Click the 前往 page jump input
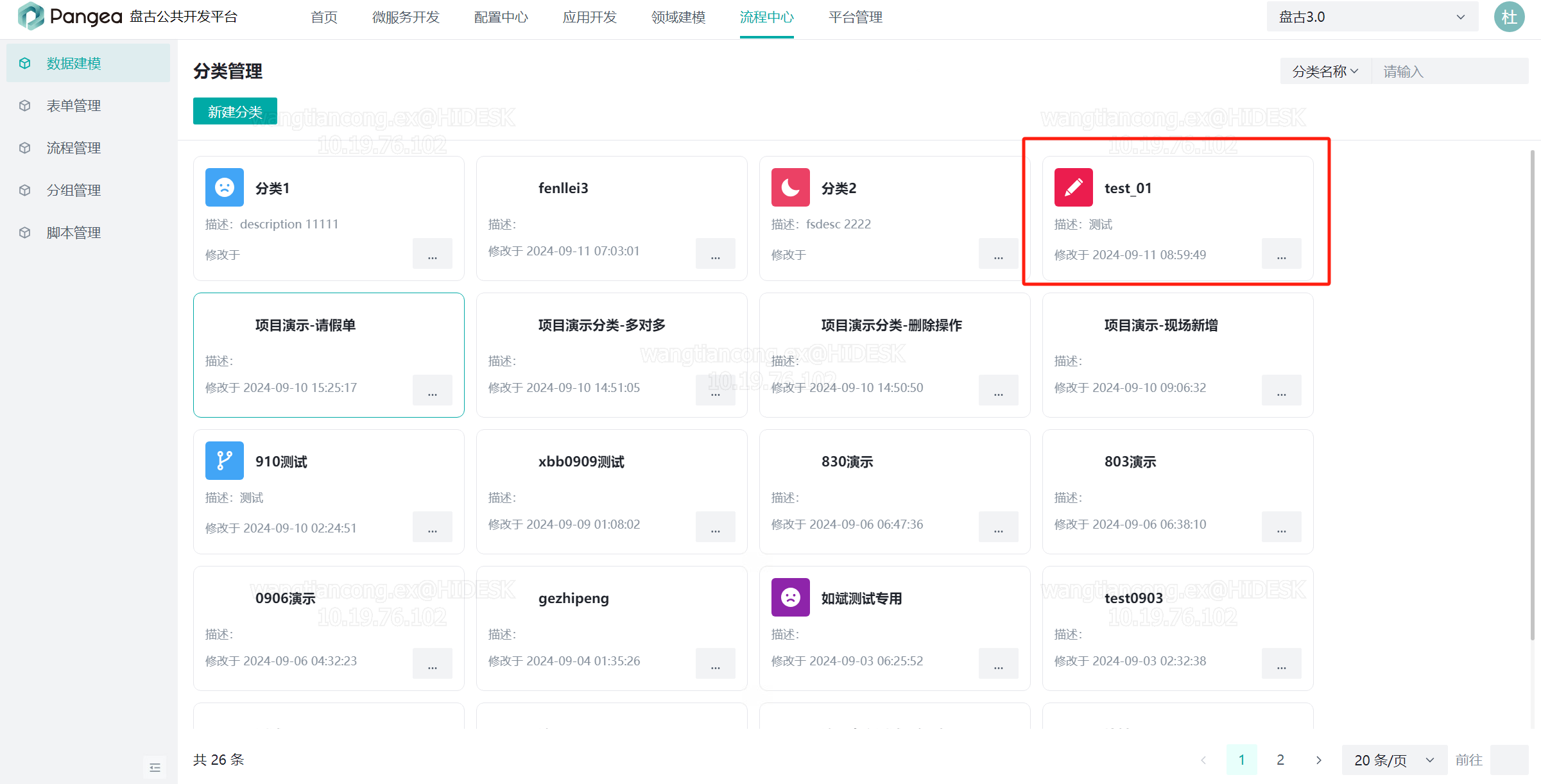The width and height of the screenshot is (1541, 784). [1509, 760]
